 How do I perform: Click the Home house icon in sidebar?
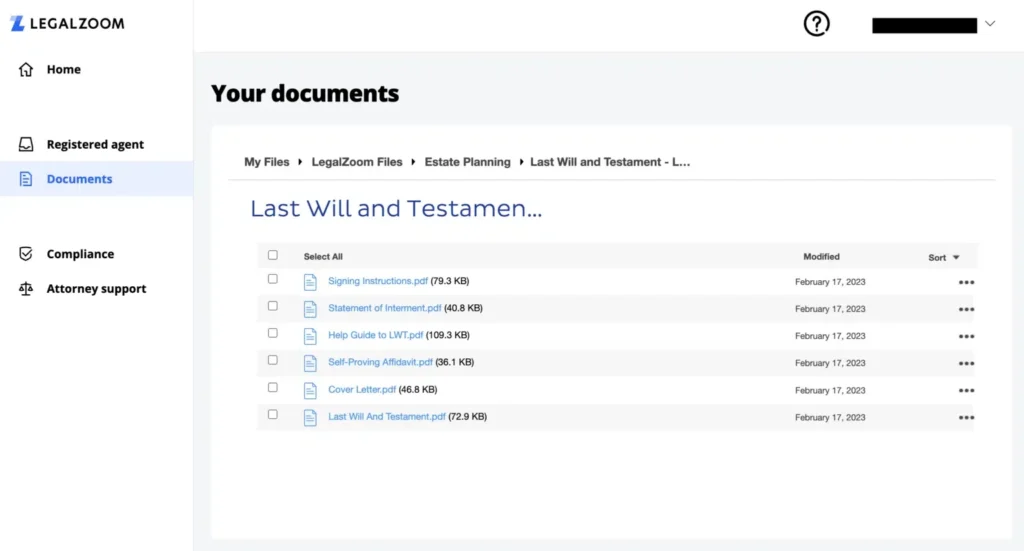[25, 69]
